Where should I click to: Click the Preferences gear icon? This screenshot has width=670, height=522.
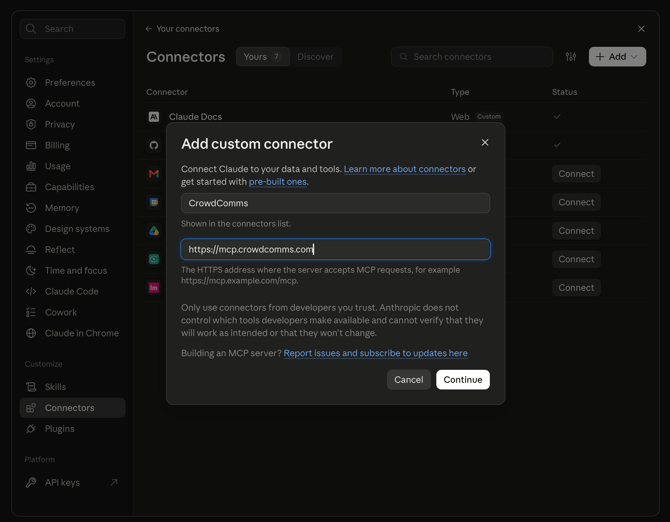click(31, 82)
